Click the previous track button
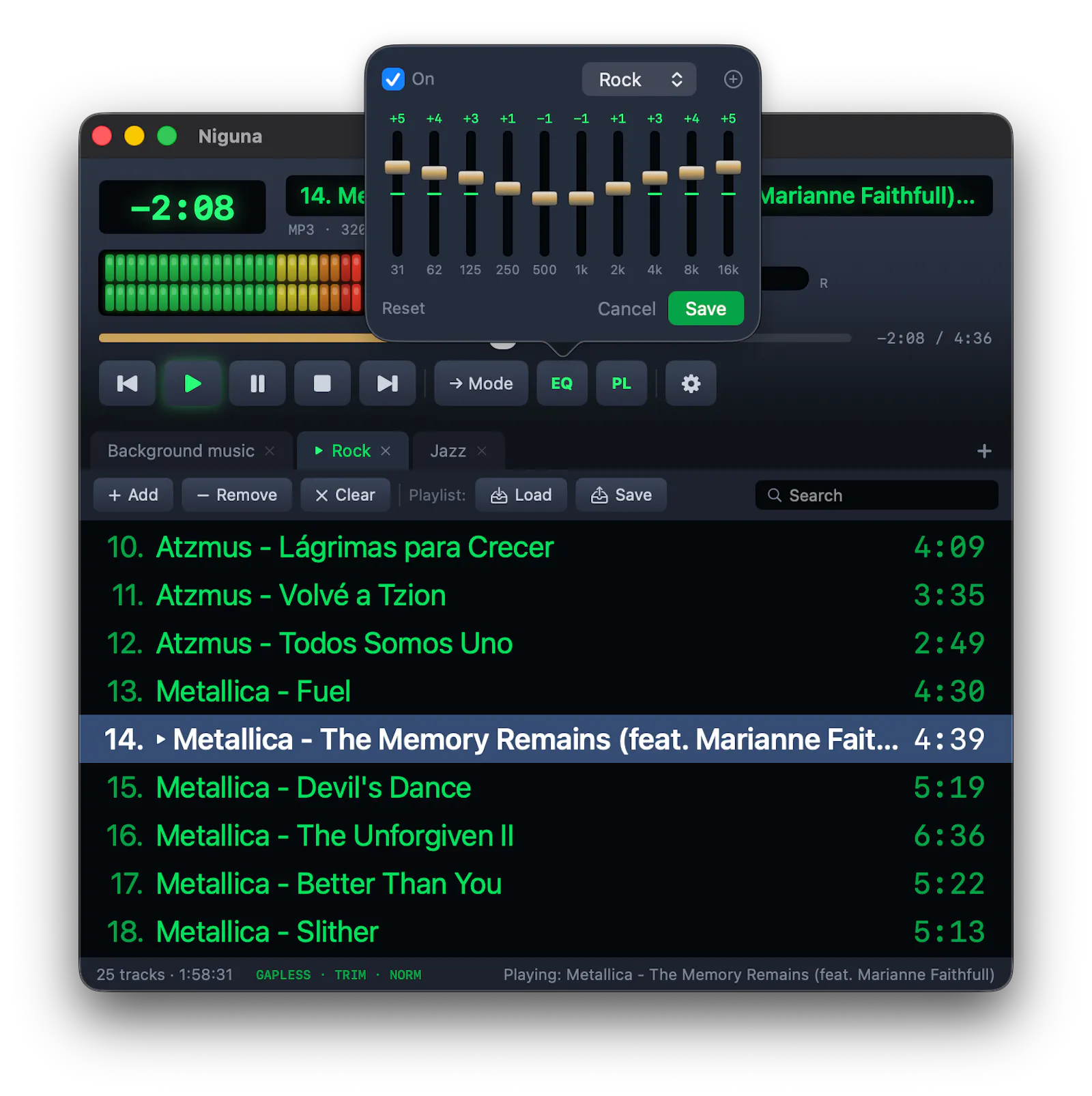This screenshot has width=1092, height=1096. point(127,384)
